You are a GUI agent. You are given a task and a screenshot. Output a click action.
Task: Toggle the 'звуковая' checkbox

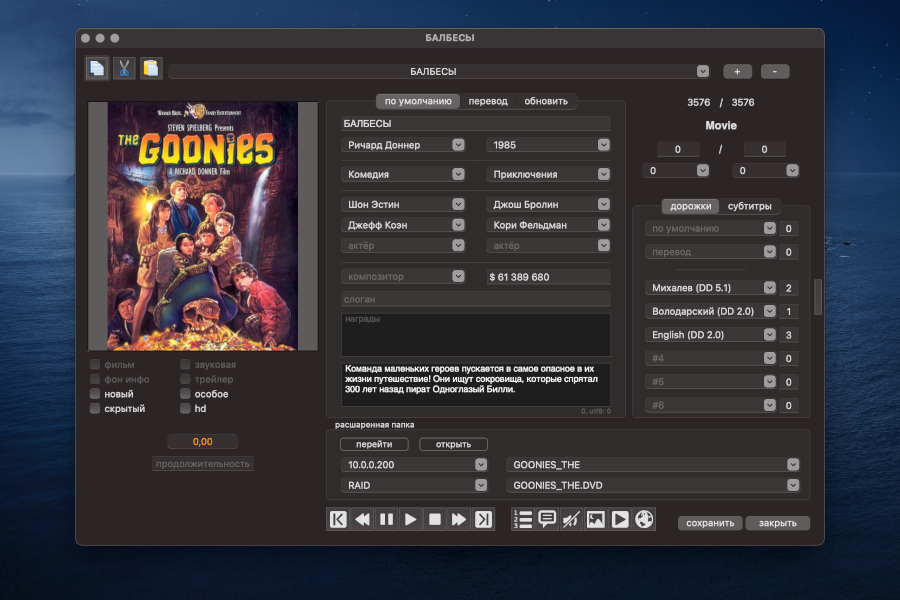[185, 365]
